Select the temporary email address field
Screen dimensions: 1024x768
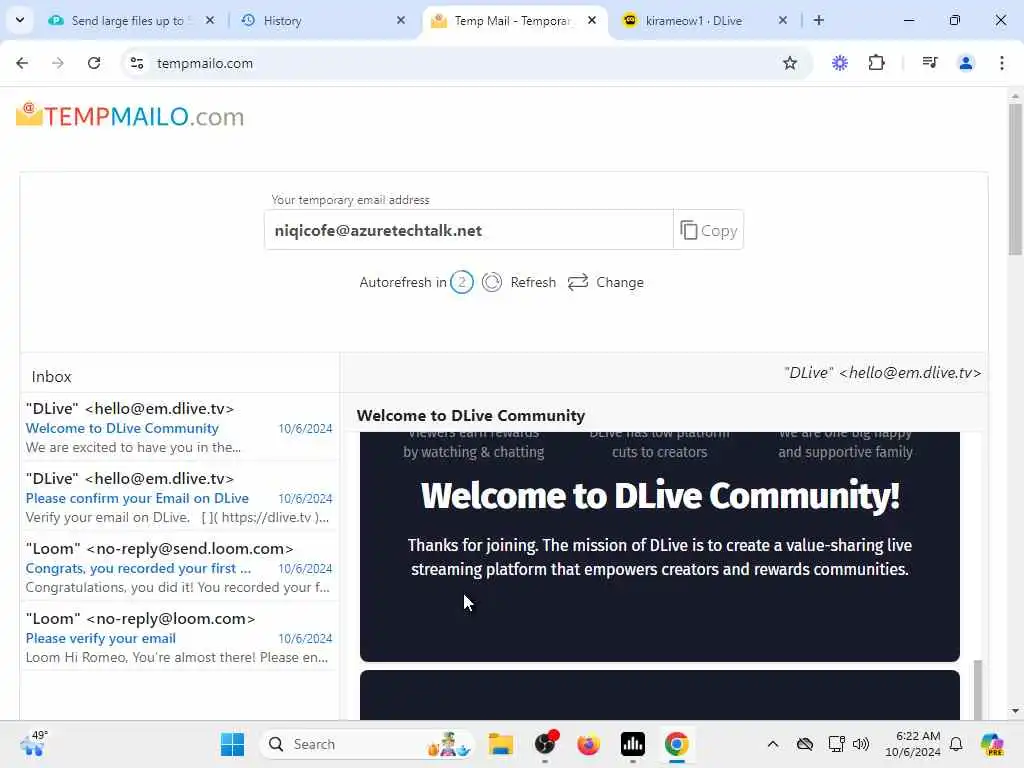468,230
